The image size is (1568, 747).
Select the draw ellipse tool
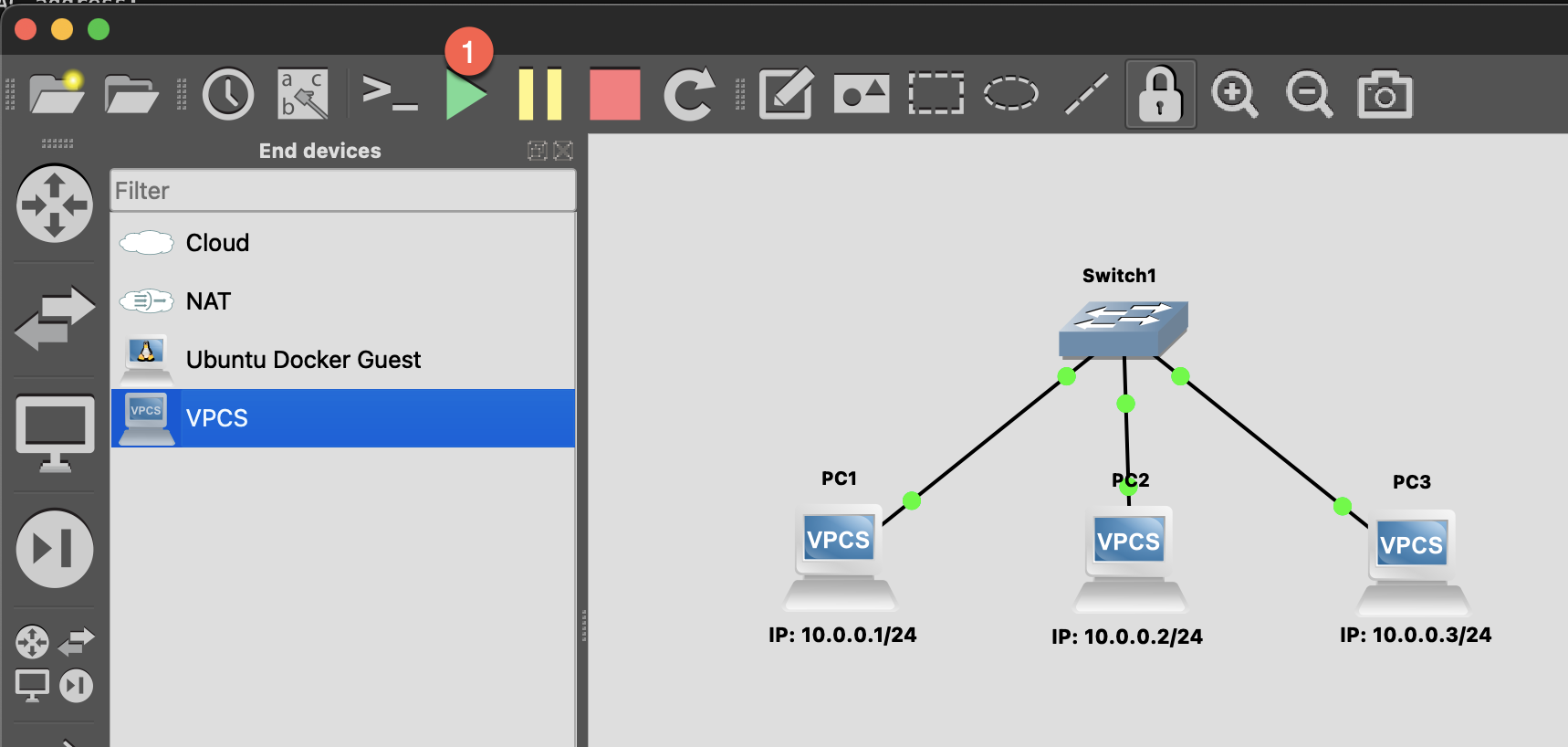click(1010, 94)
